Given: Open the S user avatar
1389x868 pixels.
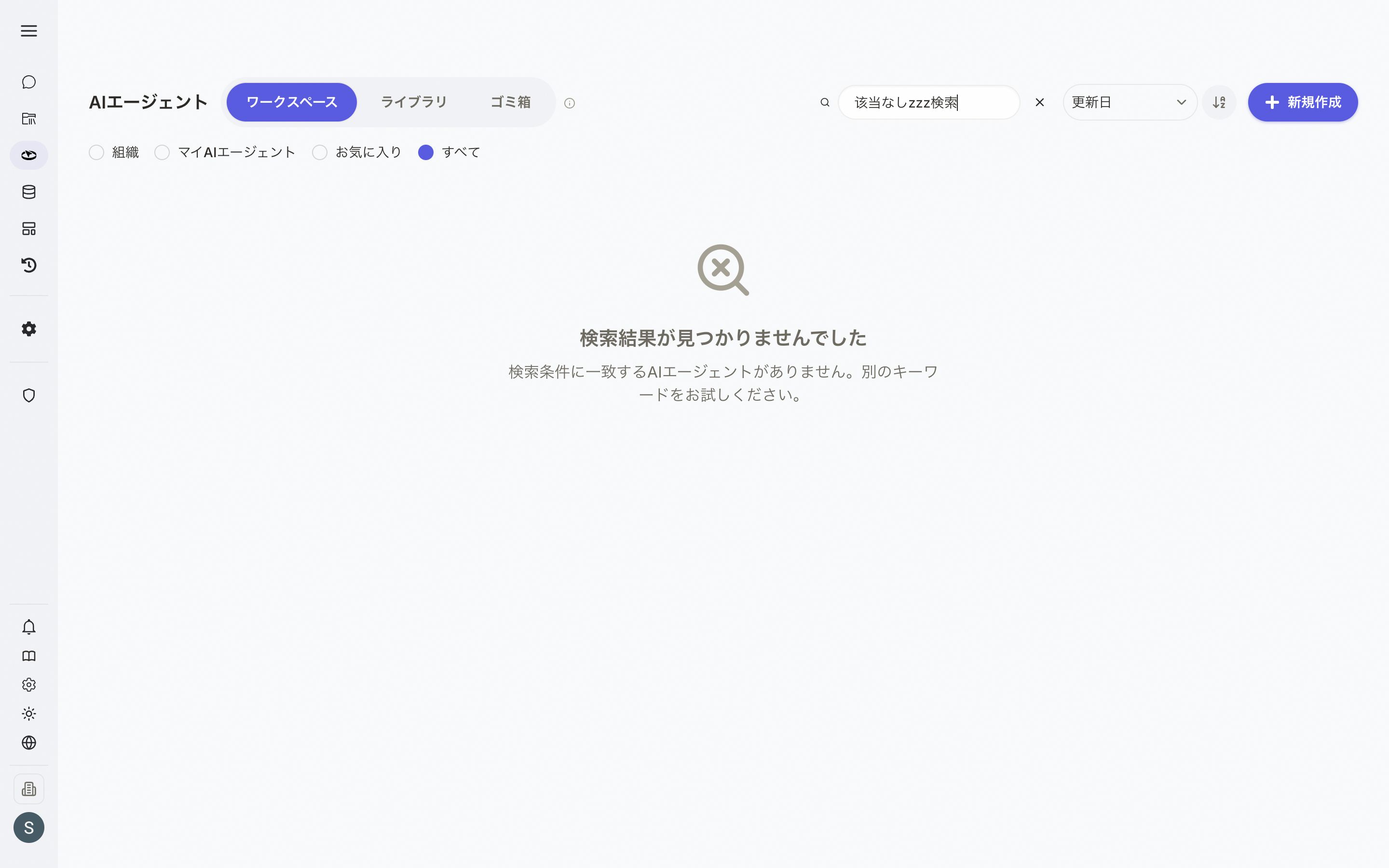Looking at the screenshot, I should [29, 827].
